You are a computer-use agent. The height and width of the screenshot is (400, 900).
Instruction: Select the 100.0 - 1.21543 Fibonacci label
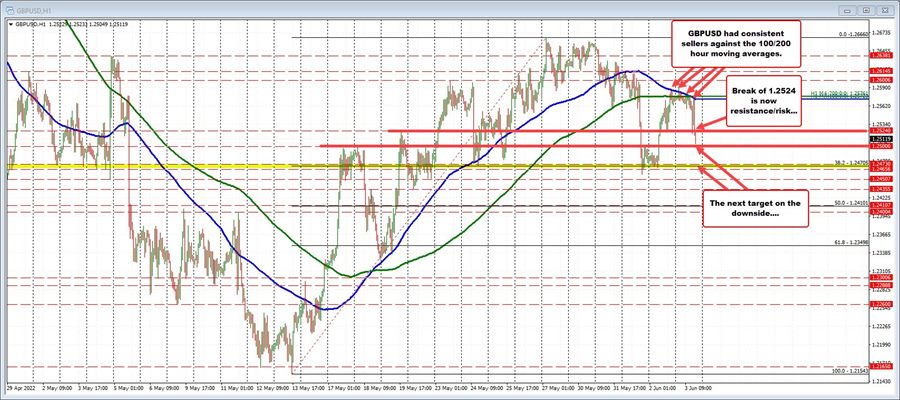click(851, 371)
